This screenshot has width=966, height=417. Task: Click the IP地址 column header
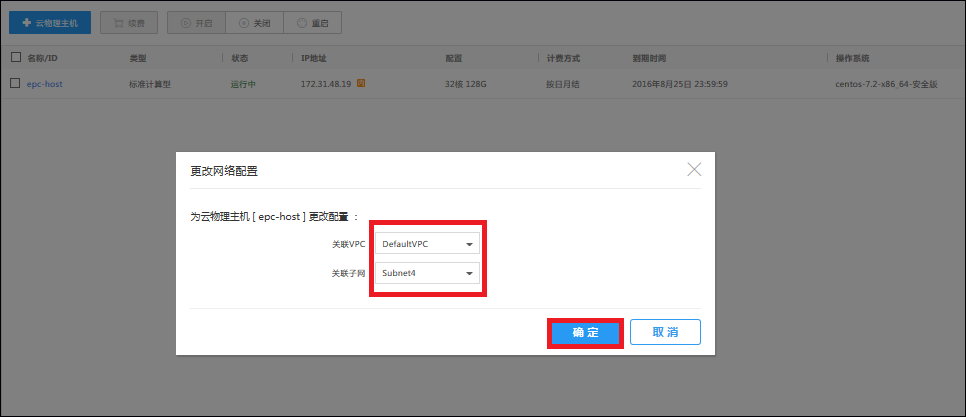313,58
